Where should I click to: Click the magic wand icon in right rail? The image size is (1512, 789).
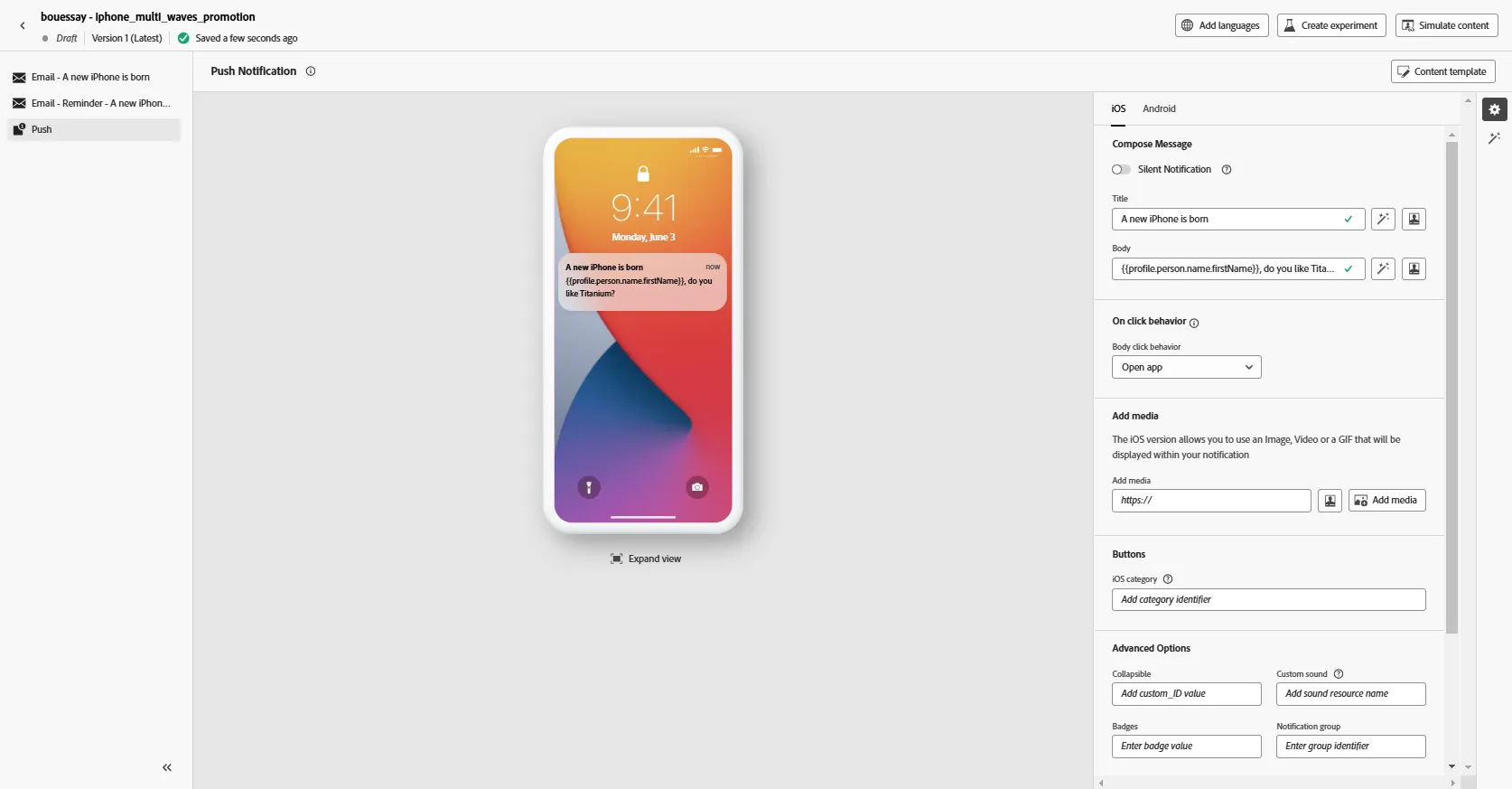1495,138
